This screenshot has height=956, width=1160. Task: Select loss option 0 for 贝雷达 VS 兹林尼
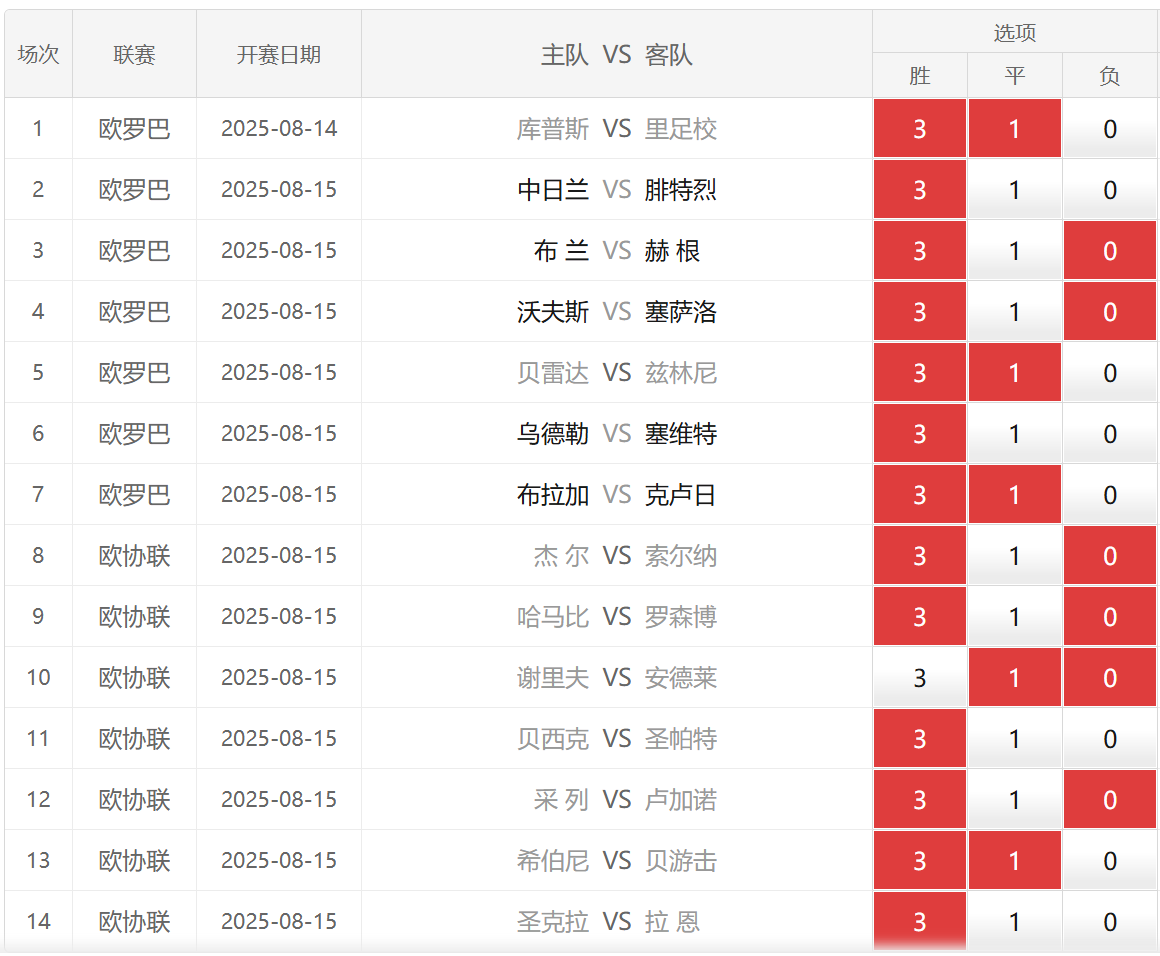point(1110,372)
